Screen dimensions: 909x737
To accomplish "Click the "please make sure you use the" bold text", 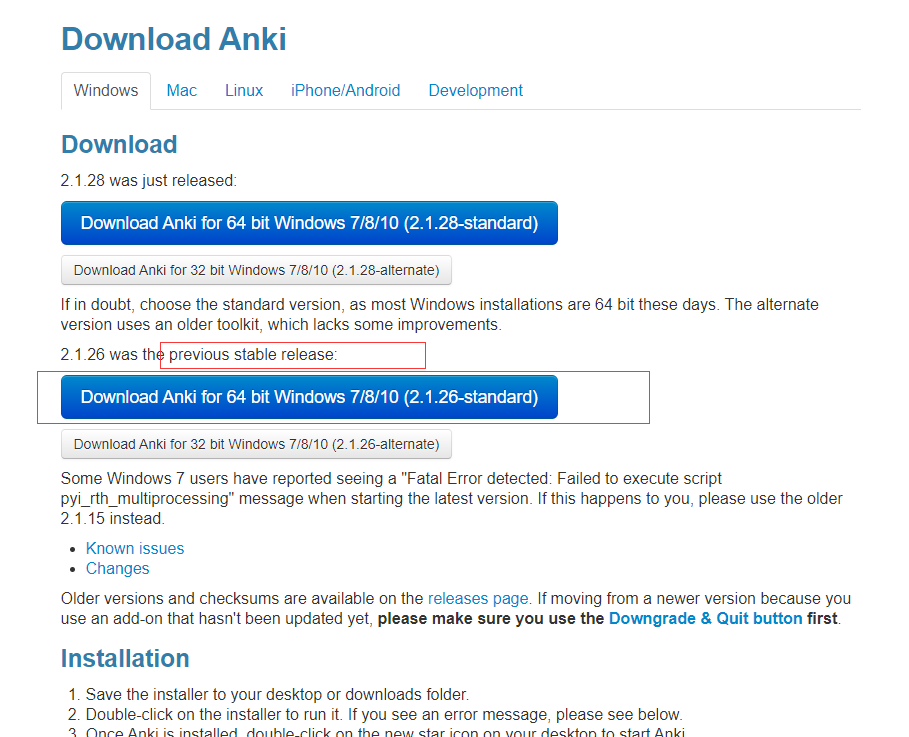I will (490, 618).
